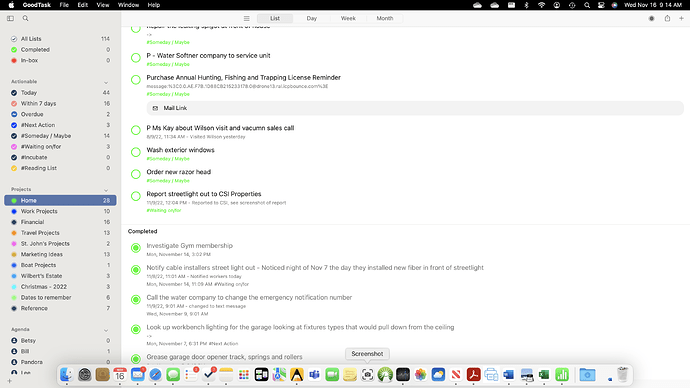Check off 'Order new razor head'
This screenshot has width=690, height=388.
pyautogui.click(x=136, y=174)
